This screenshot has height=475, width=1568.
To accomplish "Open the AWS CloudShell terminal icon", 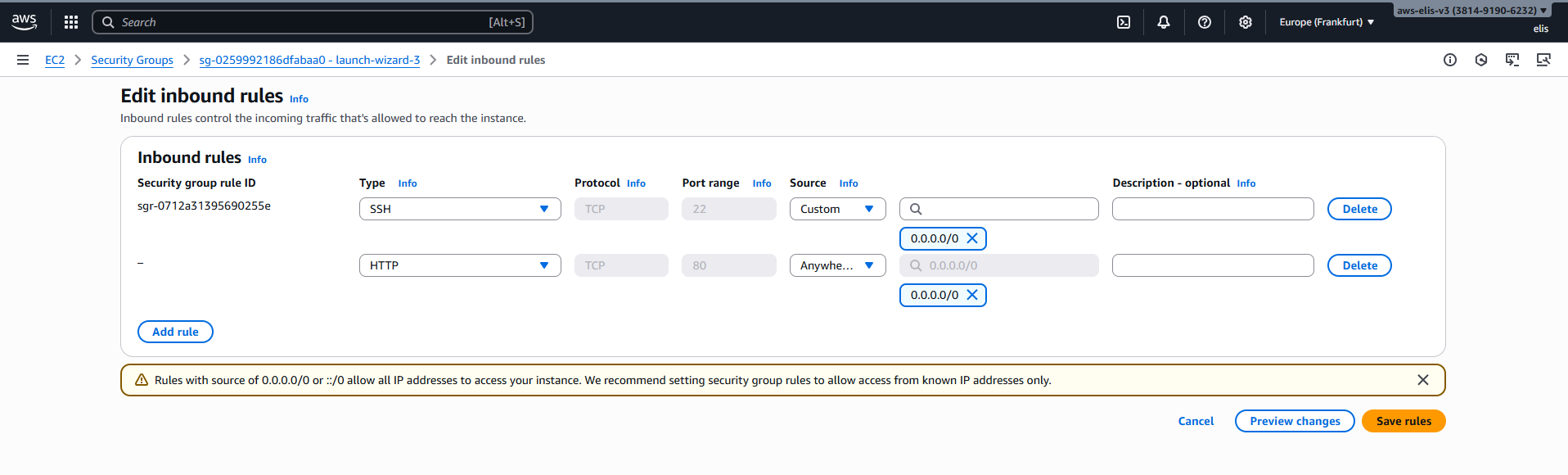I will (1124, 22).
